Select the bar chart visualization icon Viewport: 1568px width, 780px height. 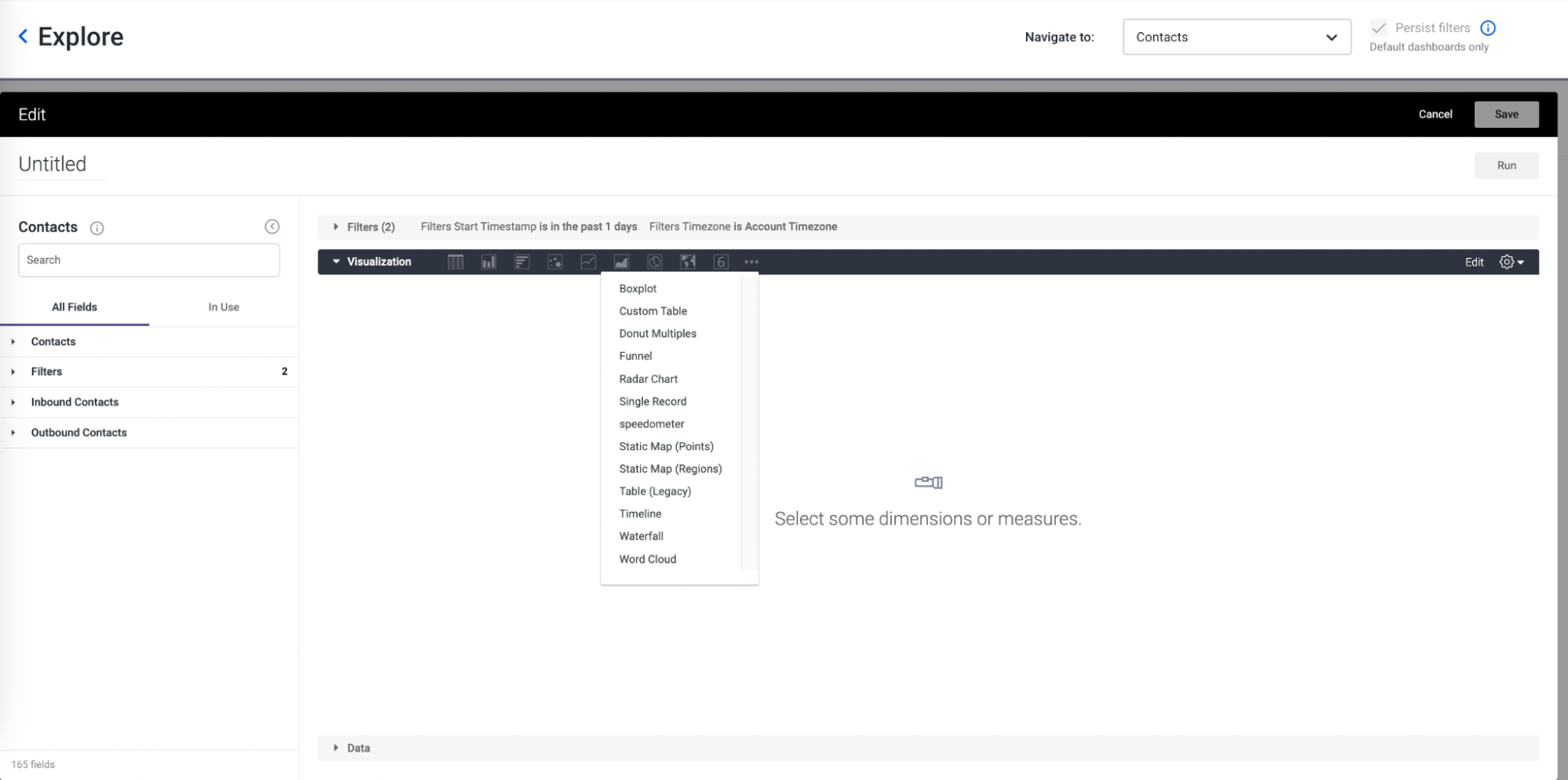click(522, 262)
